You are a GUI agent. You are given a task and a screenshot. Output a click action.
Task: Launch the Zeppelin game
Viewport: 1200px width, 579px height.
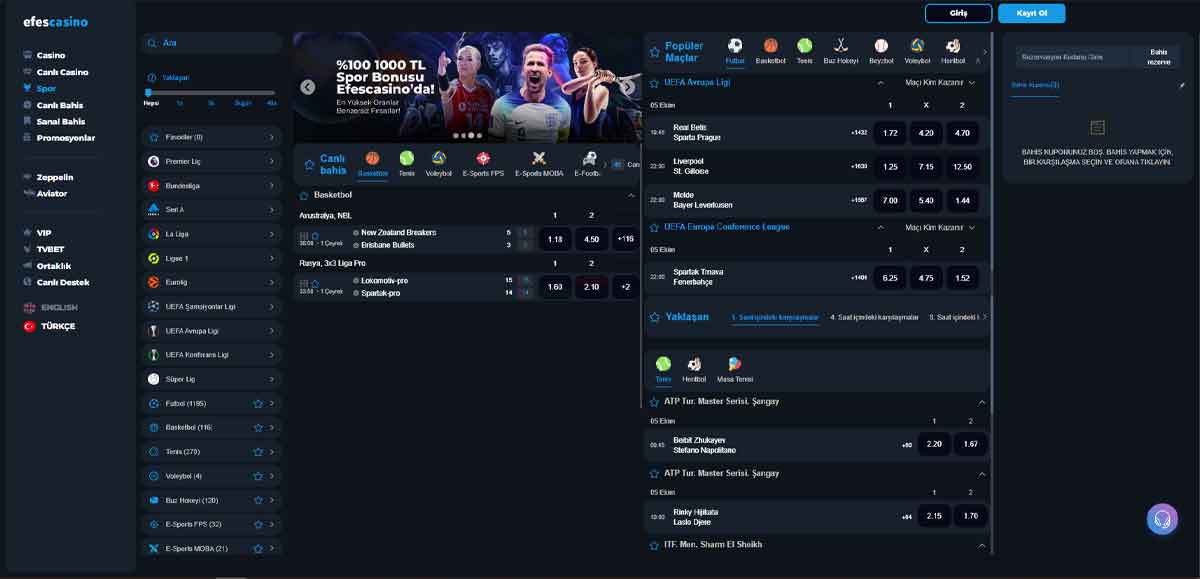(x=55, y=177)
